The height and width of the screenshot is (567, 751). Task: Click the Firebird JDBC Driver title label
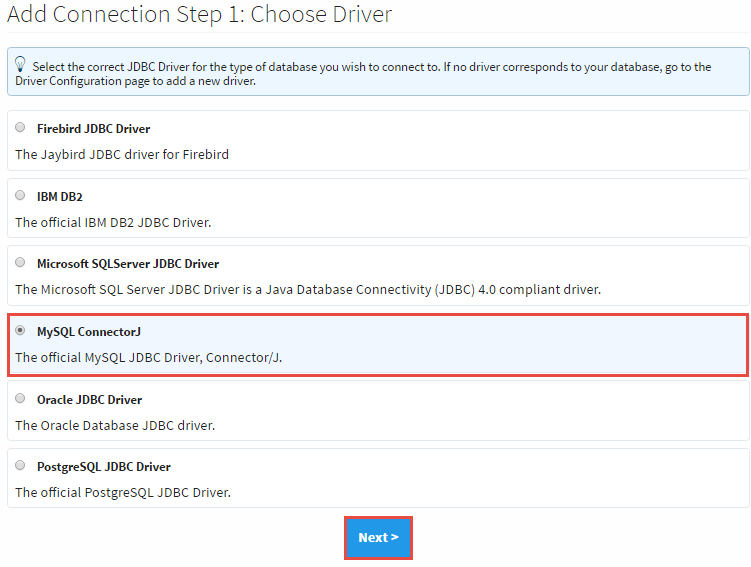click(93, 129)
